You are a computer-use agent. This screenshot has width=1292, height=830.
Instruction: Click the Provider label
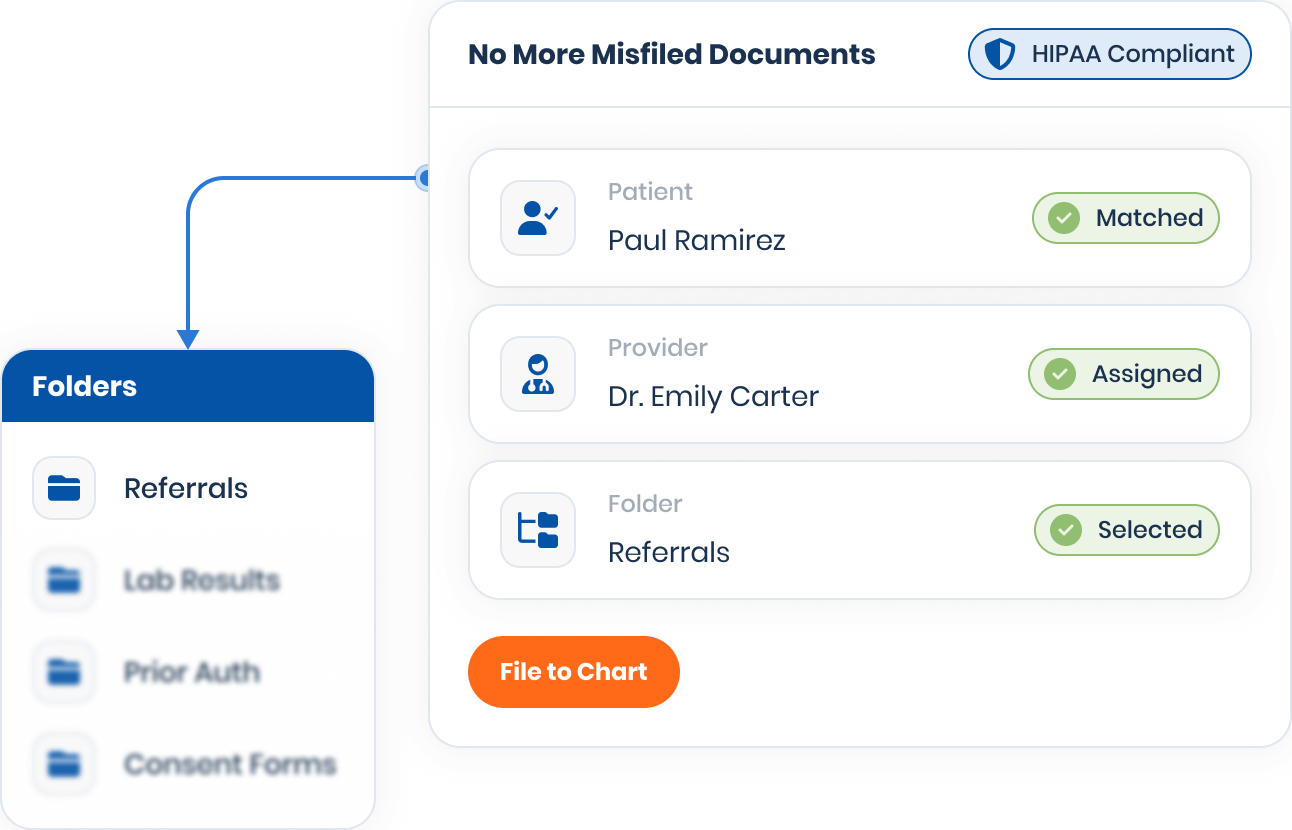click(658, 348)
